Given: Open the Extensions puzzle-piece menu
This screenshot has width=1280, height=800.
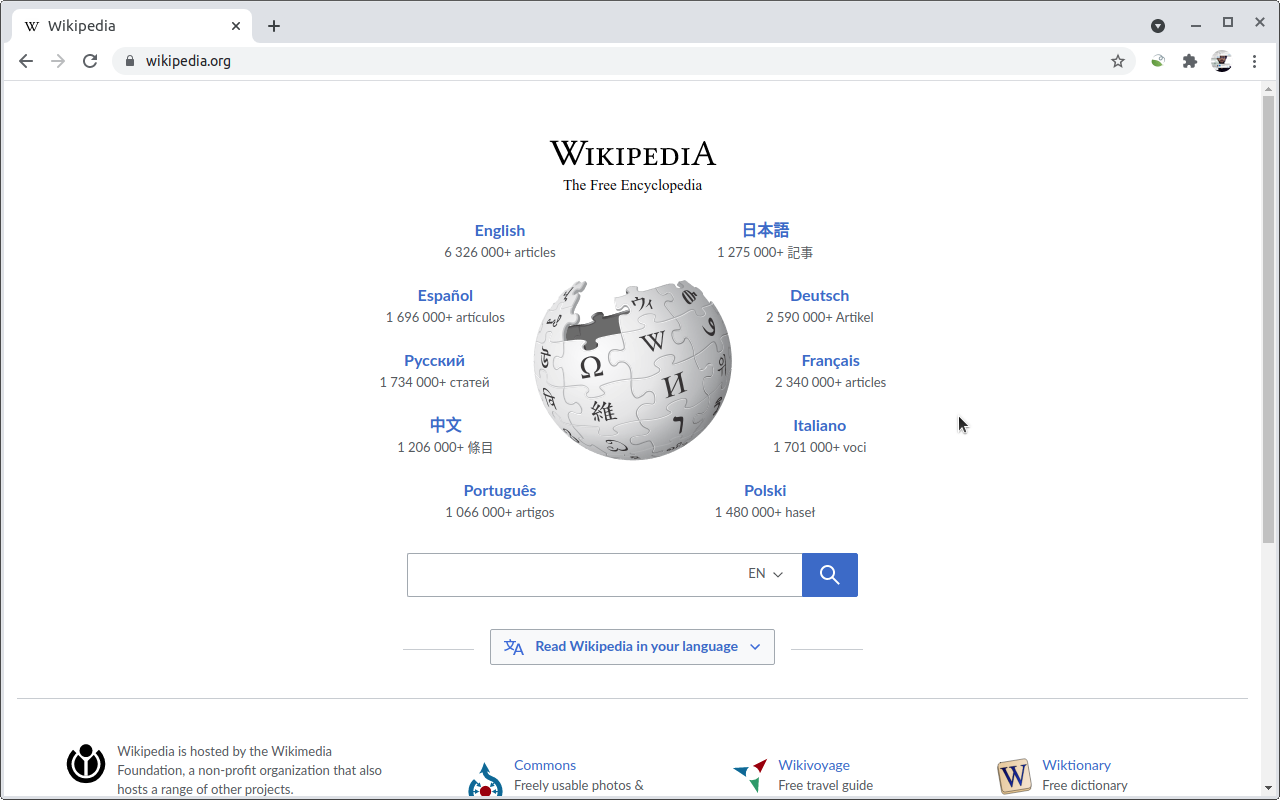Looking at the screenshot, I should pos(1190,61).
